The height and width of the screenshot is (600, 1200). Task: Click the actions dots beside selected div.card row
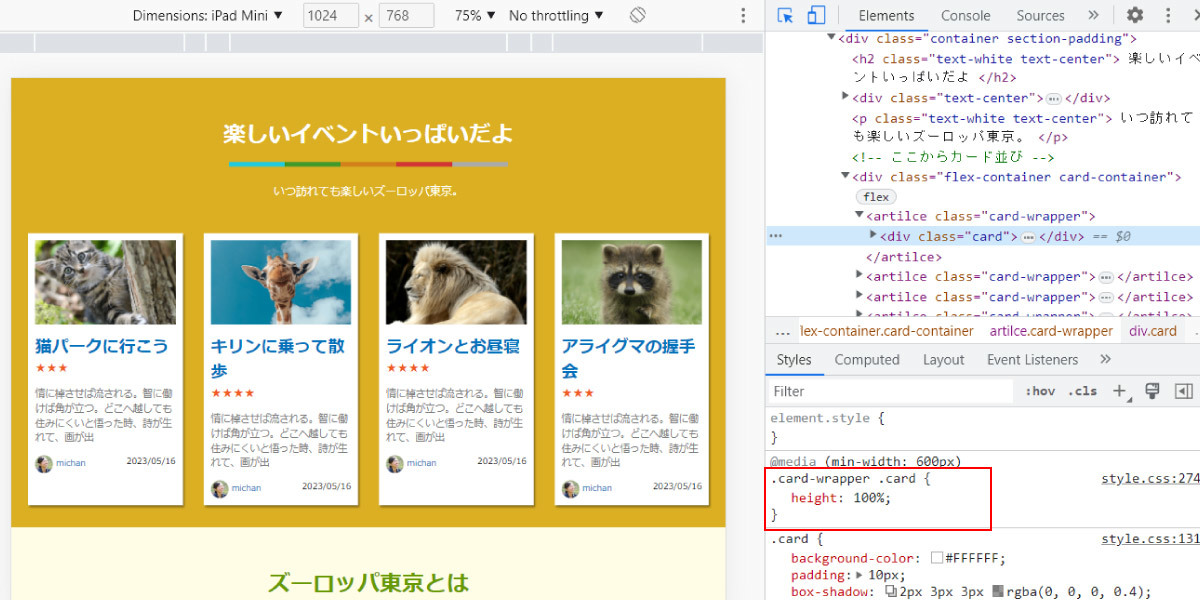coord(776,237)
